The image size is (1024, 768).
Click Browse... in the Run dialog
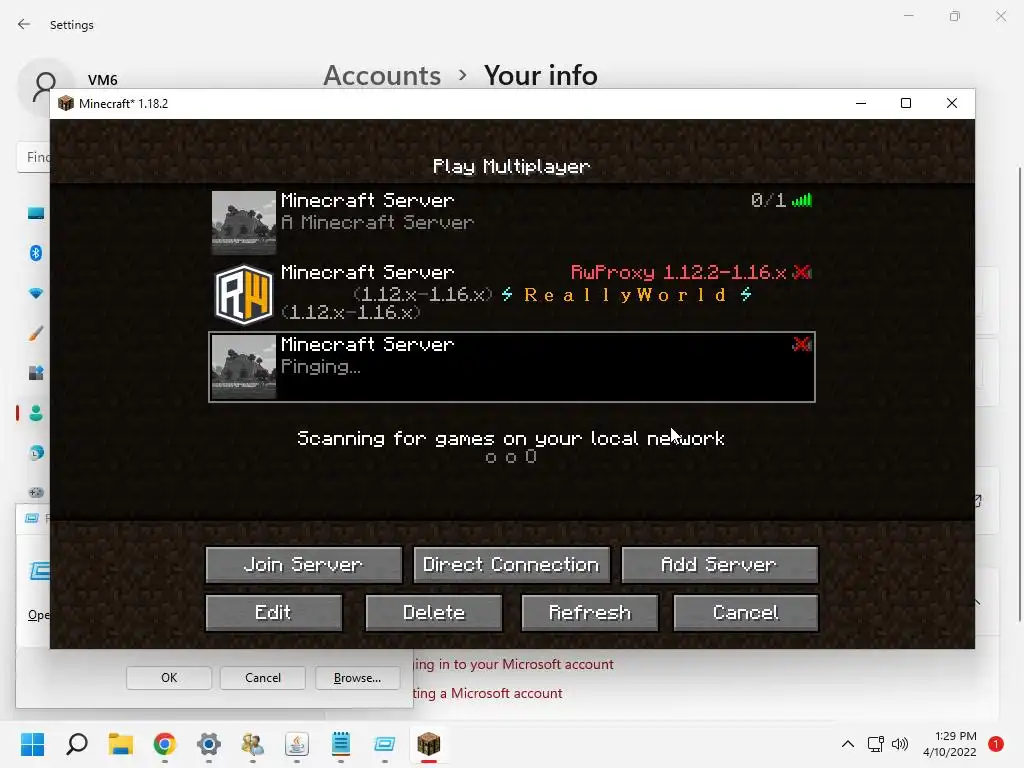tap(357, 678)
